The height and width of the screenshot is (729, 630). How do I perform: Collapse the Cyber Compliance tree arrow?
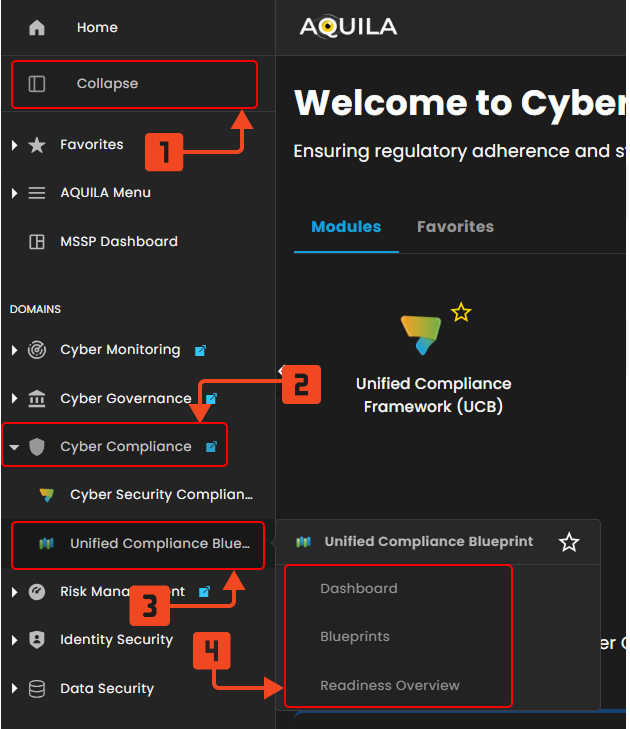click(x=14, y=447)
